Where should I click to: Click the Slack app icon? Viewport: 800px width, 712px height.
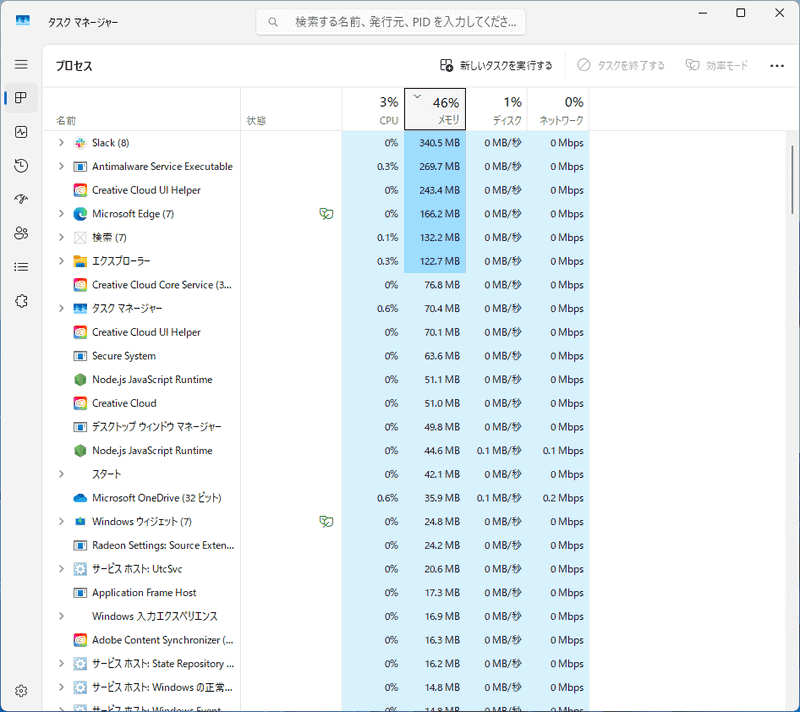(x=80, y=143)
